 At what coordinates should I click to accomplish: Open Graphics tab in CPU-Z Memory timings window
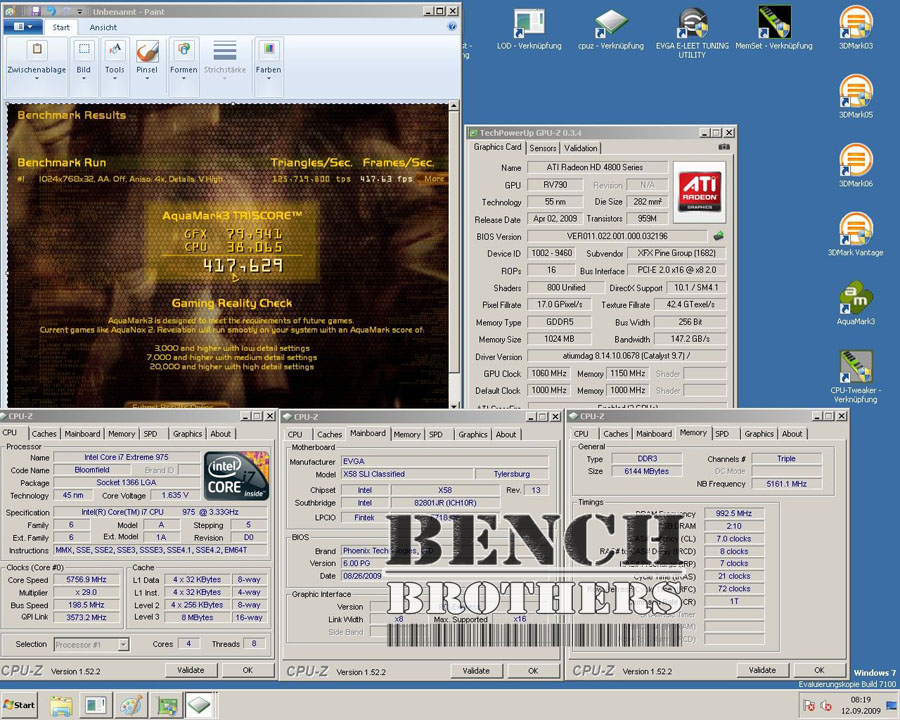(x=759, y=434)
